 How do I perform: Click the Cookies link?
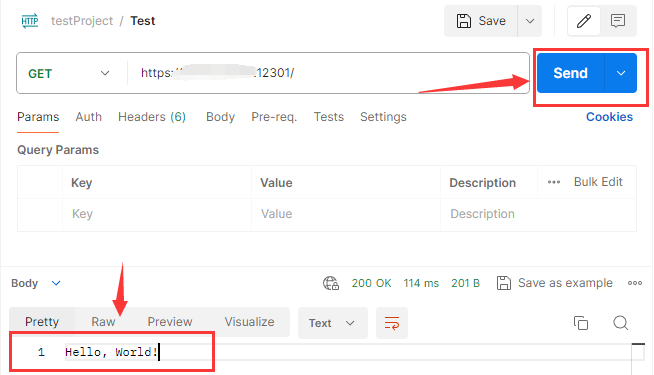609,117
